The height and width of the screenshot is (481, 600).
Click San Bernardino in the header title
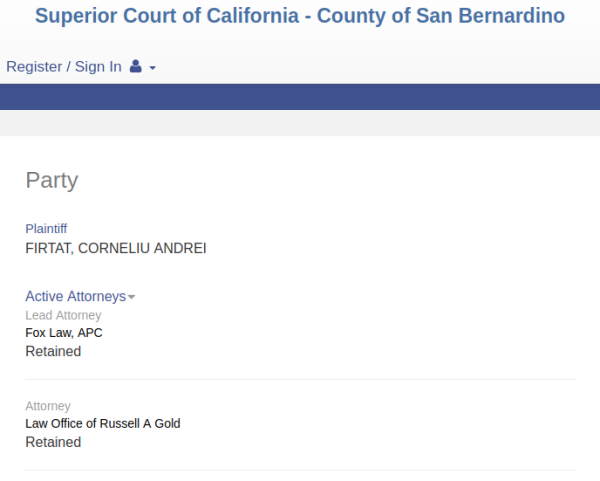pyautogui.click(x=490, y=16)
